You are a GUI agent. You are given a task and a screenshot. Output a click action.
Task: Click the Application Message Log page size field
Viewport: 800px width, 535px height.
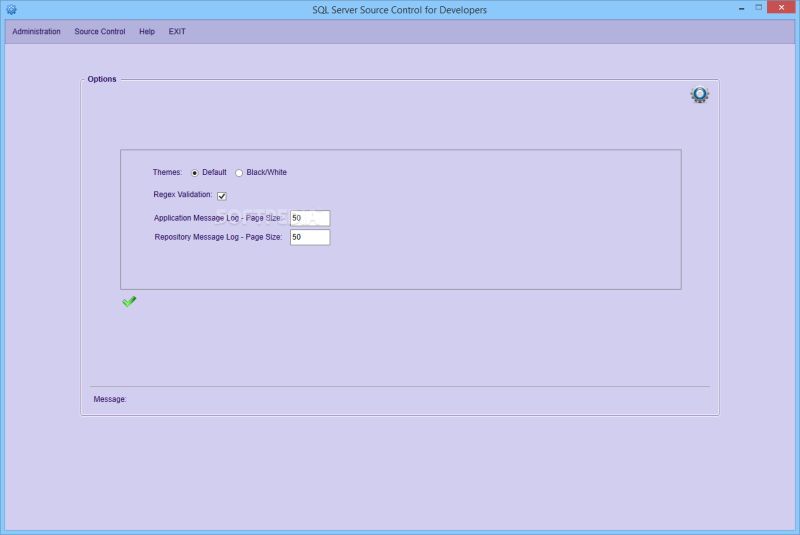click(310, 218)
